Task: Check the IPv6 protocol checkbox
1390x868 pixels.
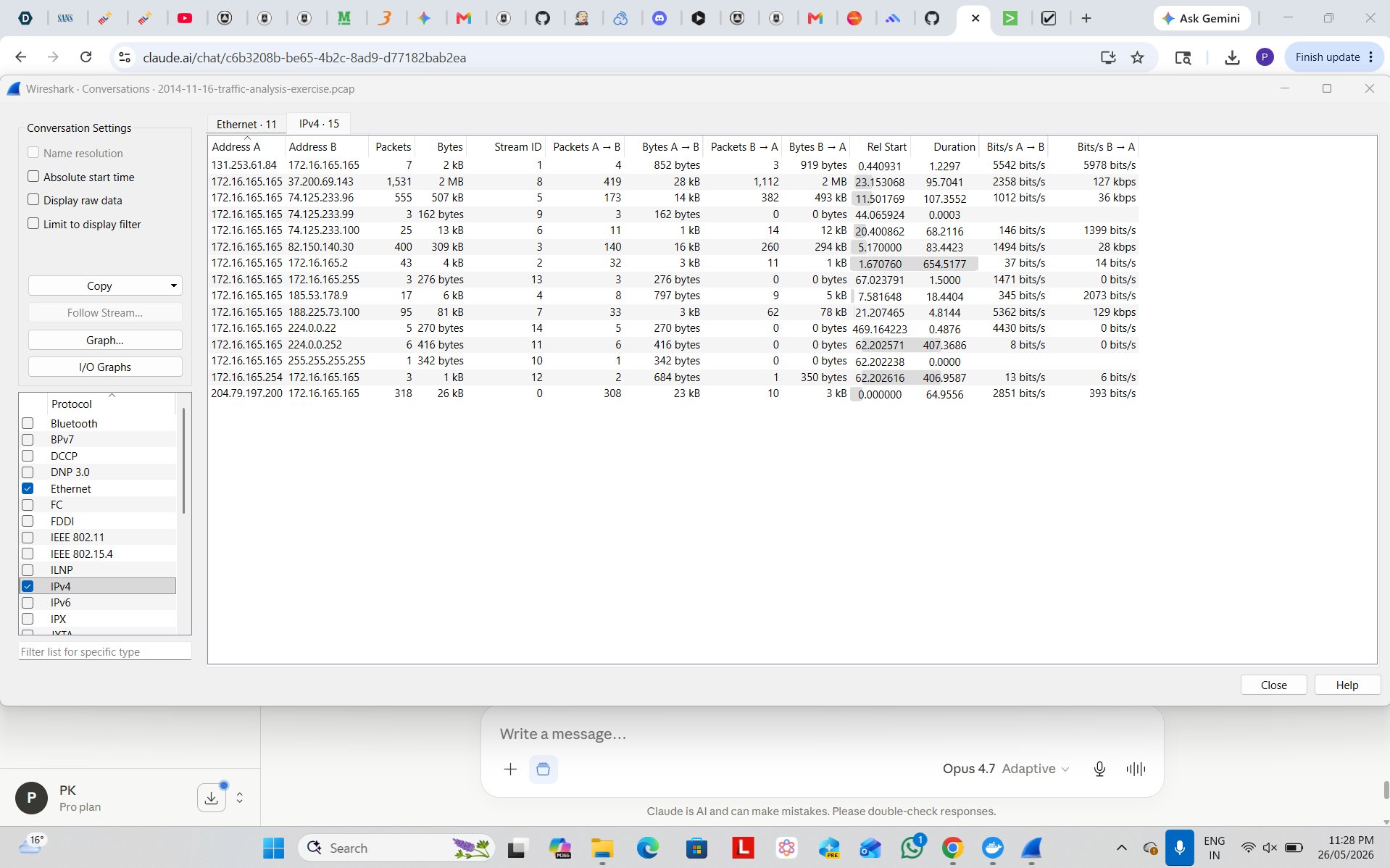Action: pyautogui.click(x=28, y=602)
